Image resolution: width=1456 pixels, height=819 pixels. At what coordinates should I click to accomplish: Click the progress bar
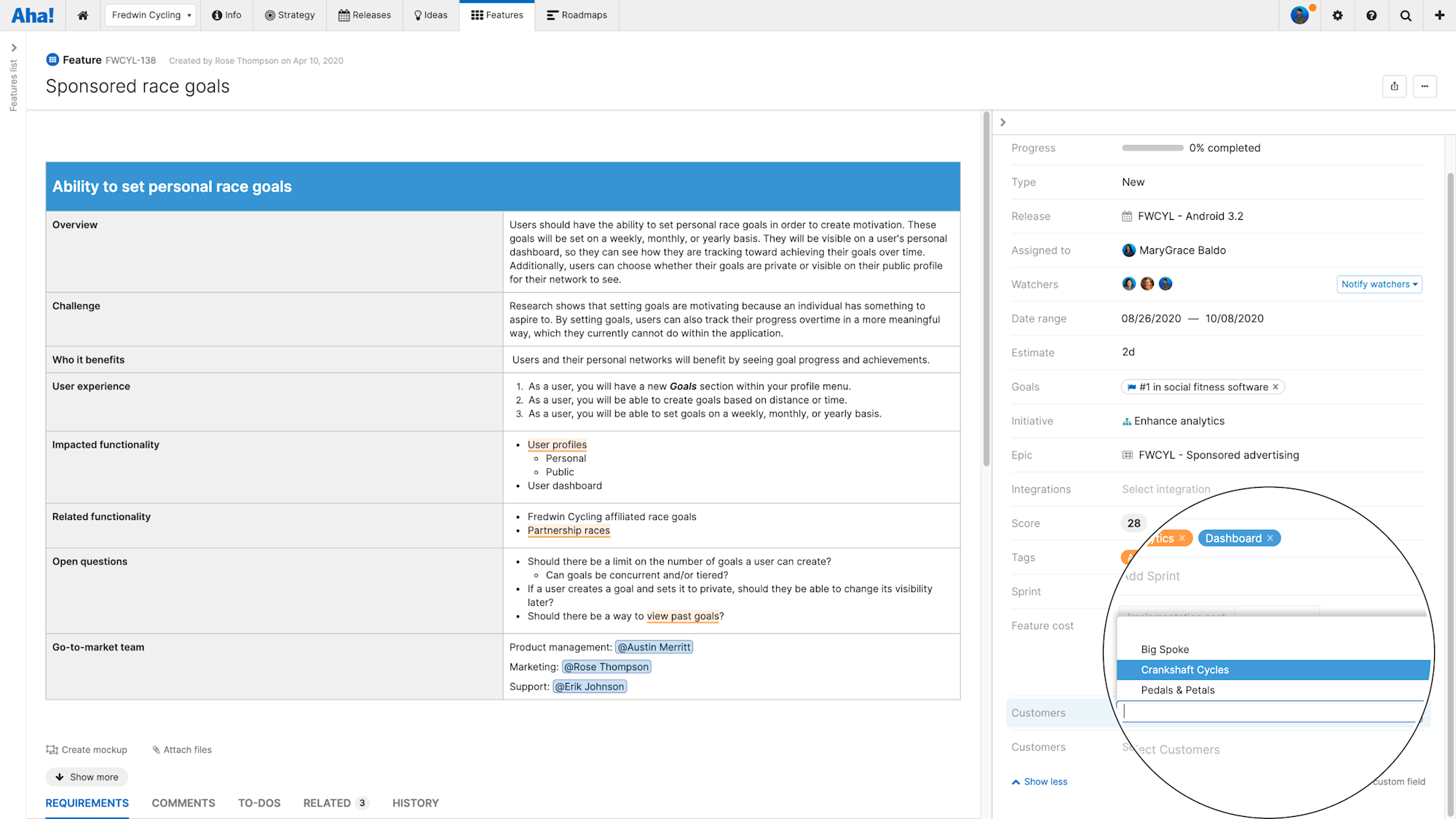pyautogui.click(x=1152, y=148)
